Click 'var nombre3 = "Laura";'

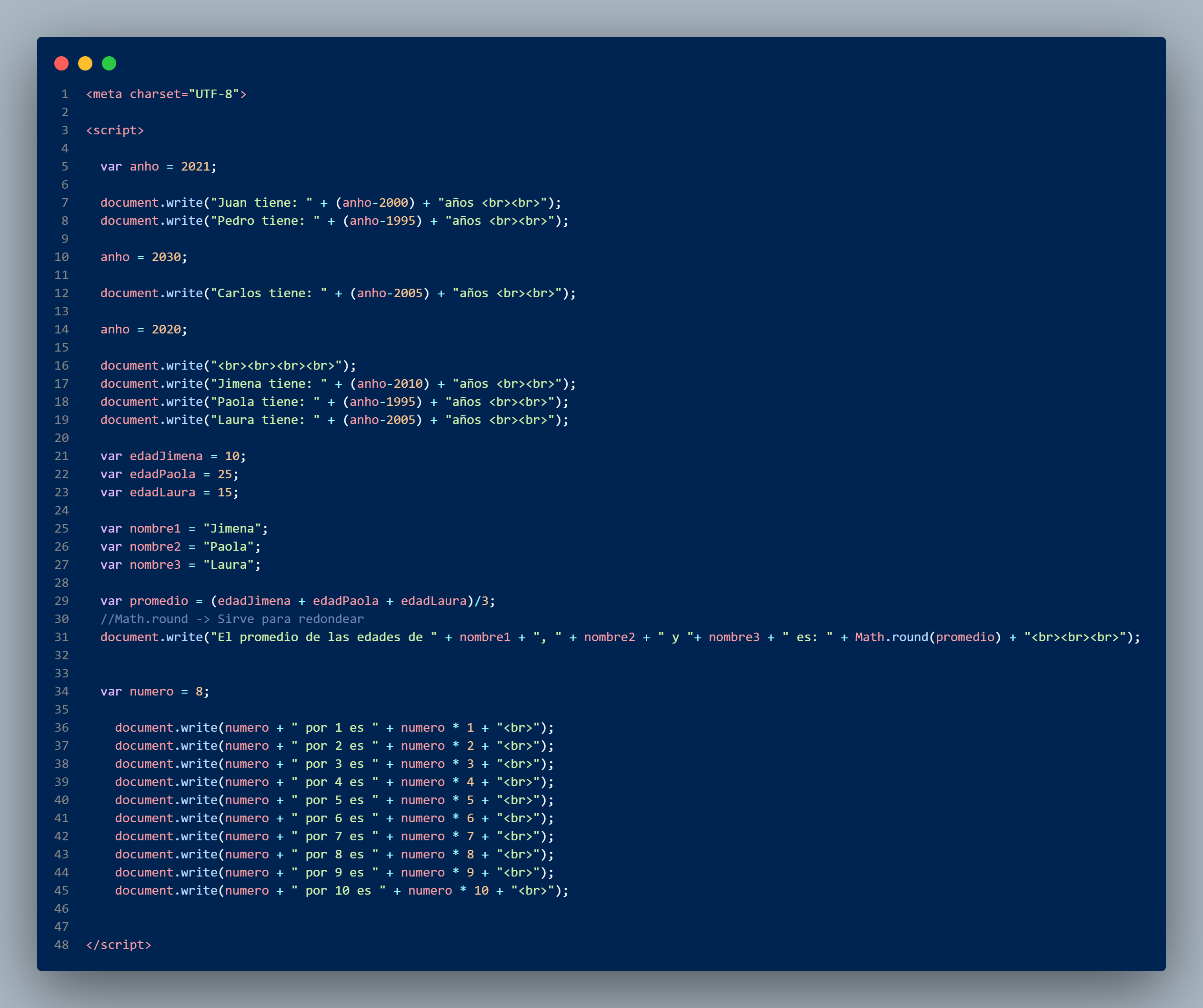click(180, 564)
